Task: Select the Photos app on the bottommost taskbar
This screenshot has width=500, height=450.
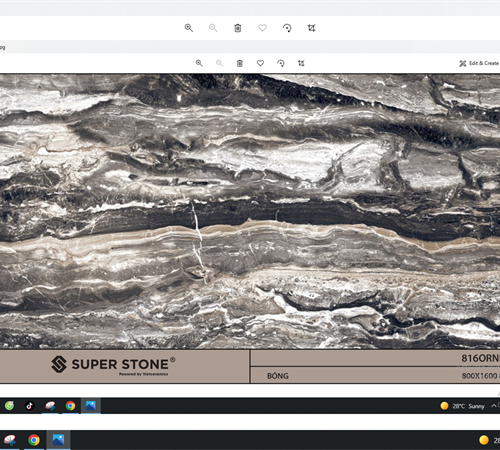Action: click(x=58, y=440)
